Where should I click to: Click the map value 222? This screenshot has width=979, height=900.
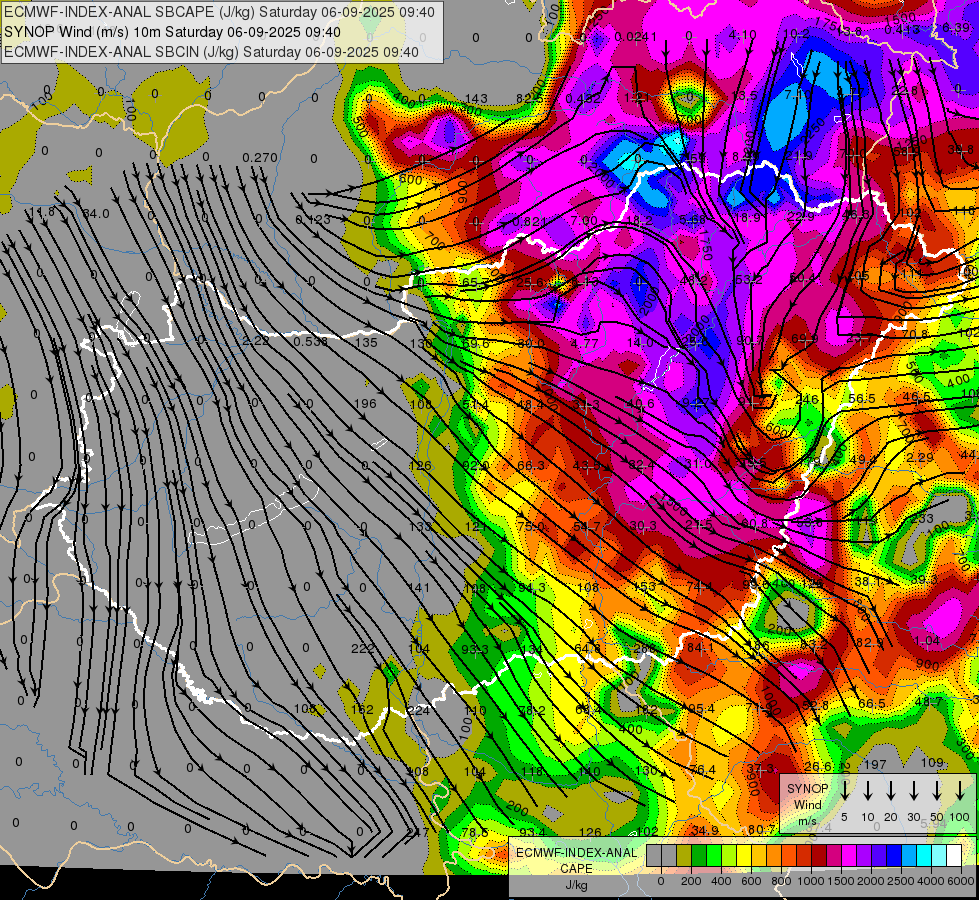pyautogui.click(x=362, y=648)
